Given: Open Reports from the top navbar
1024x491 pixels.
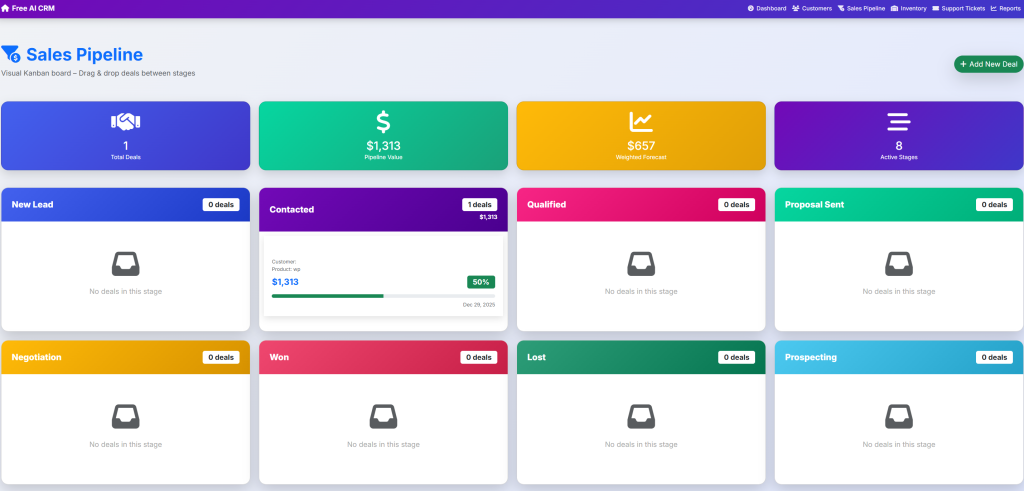Looking at the screenshot, I should pos(1005,8).
